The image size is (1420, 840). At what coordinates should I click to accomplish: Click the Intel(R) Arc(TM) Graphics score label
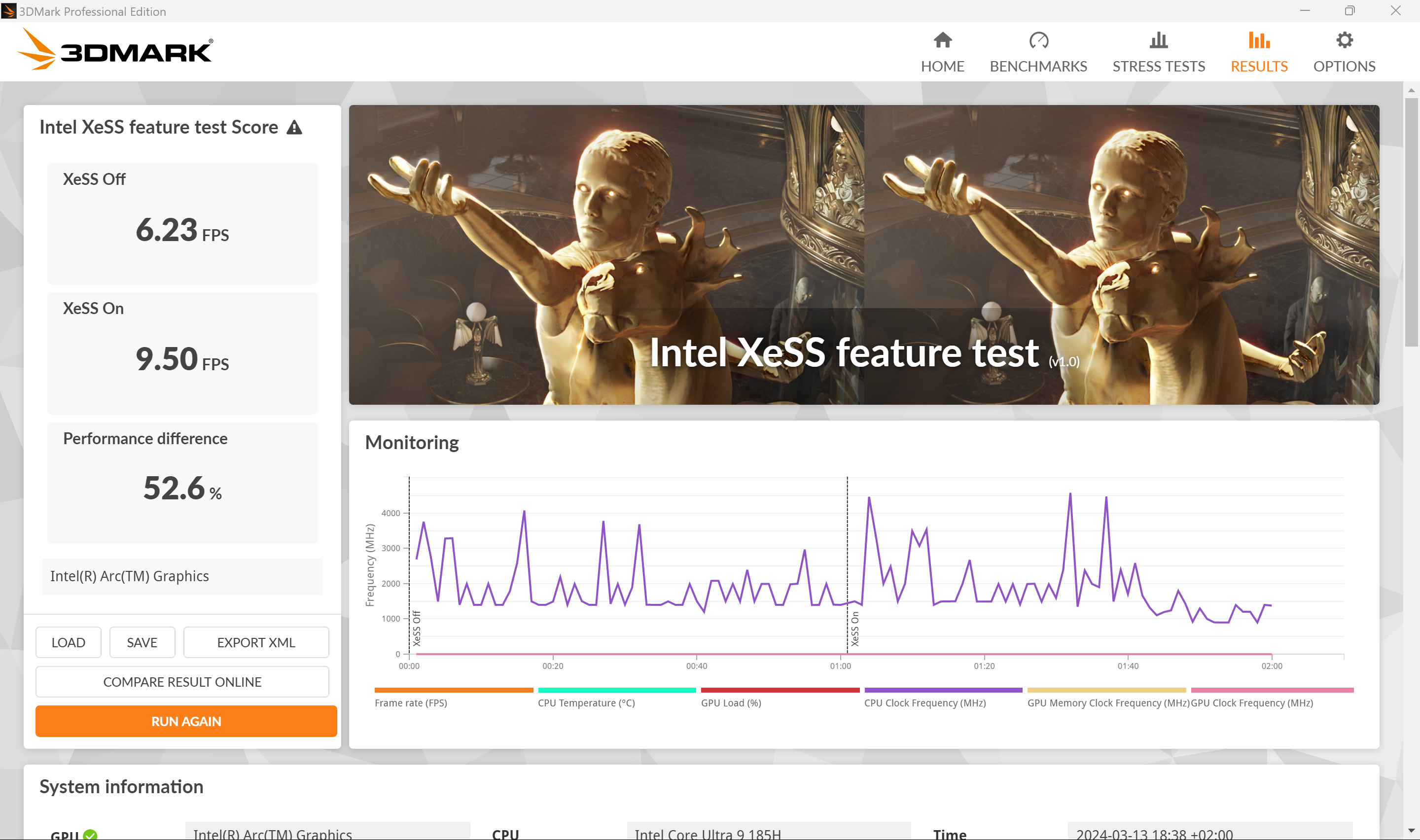tap(182, 576)
